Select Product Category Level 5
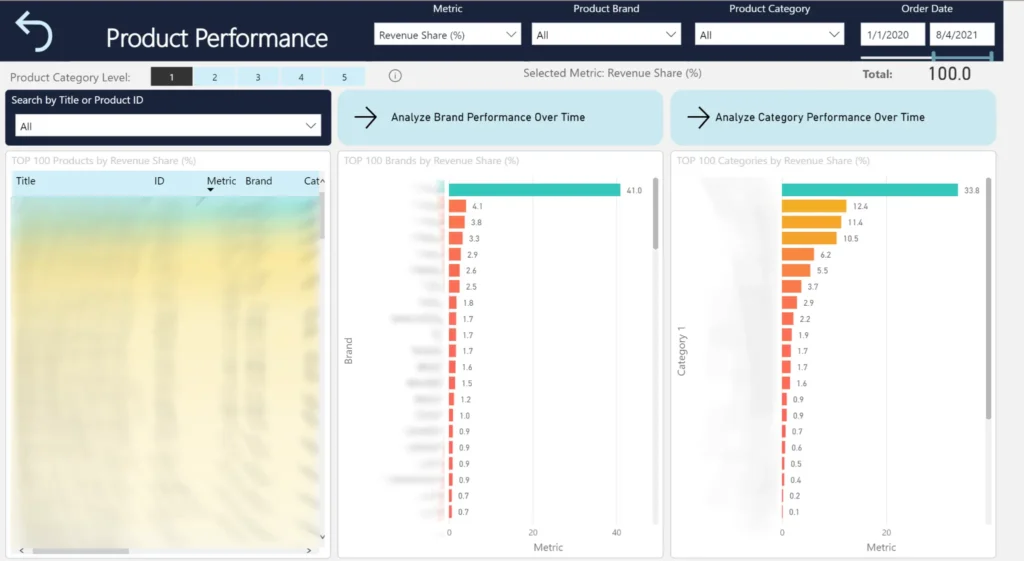 344,77
